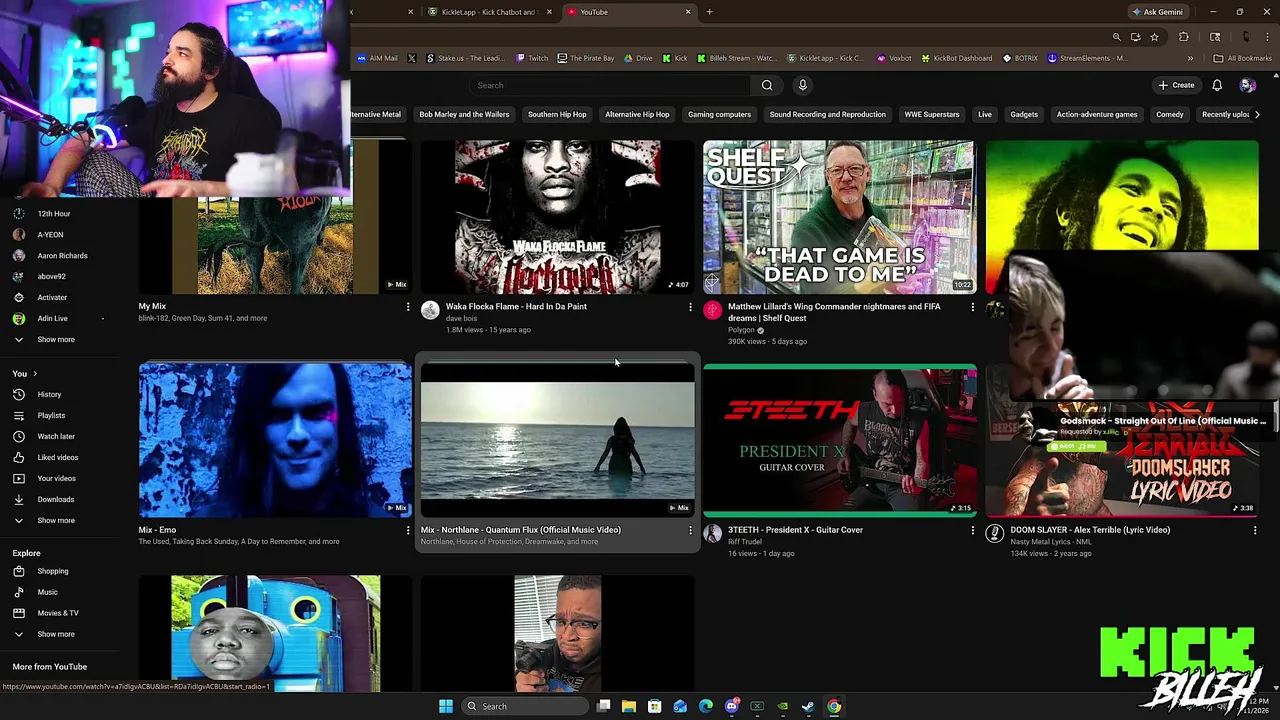The width and height of the screenshot is (1280, 720).
Task: Select the Comedy chip
Action: [1170, 114]
